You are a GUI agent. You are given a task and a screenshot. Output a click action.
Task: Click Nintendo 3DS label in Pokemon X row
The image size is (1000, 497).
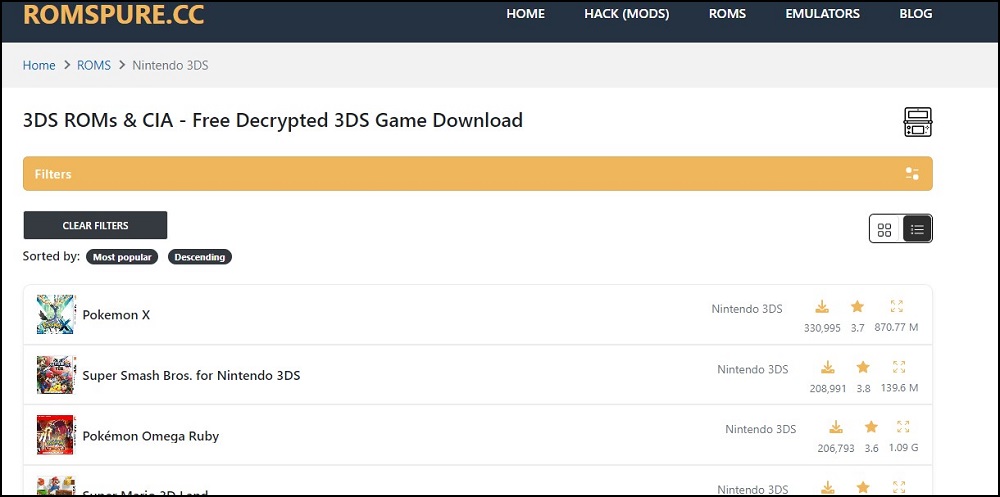click(x=747, y=309)
